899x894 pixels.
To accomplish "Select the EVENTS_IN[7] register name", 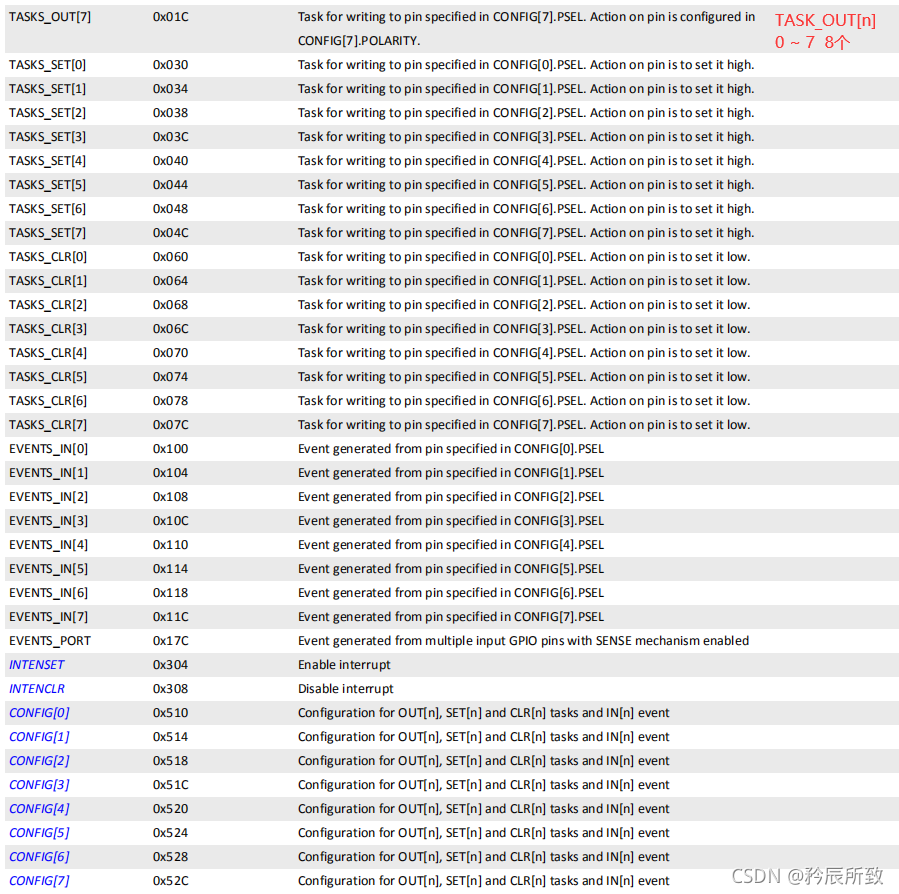I will pos(49,617).
